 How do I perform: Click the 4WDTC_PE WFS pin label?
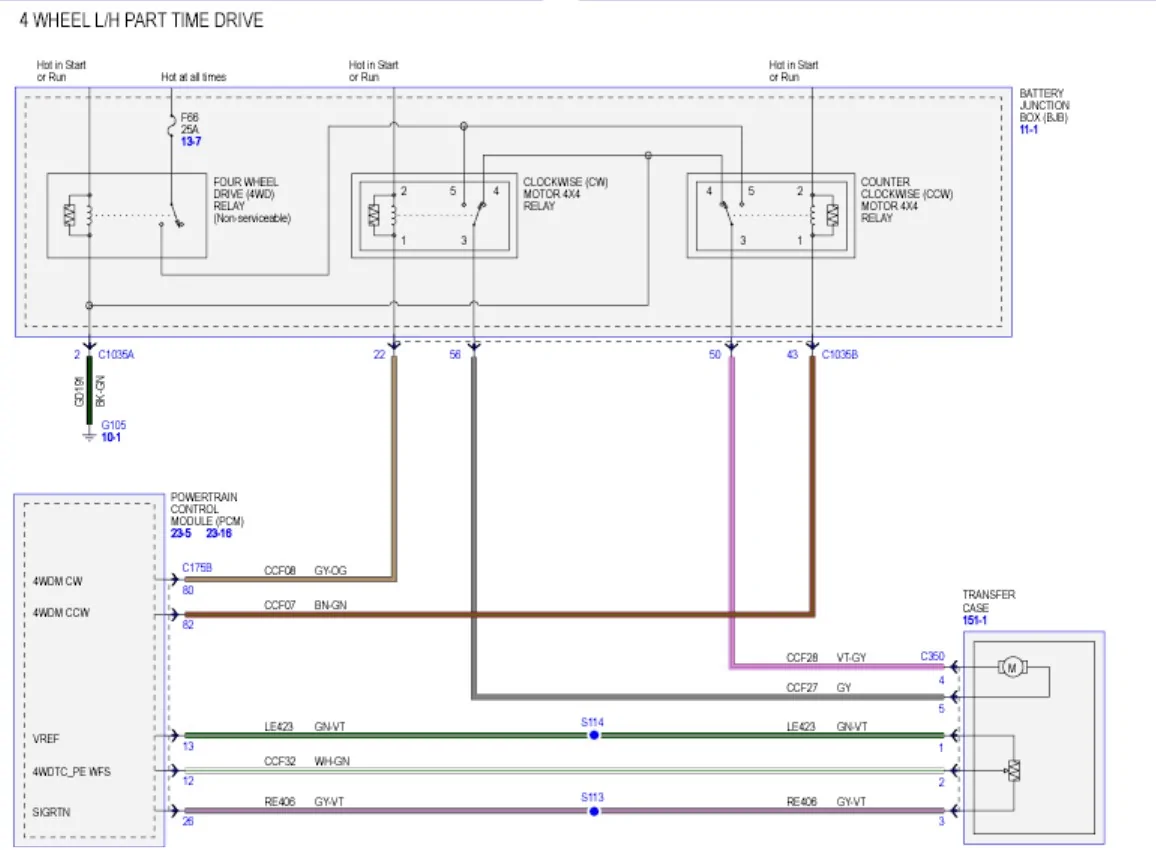click(72, 772)
